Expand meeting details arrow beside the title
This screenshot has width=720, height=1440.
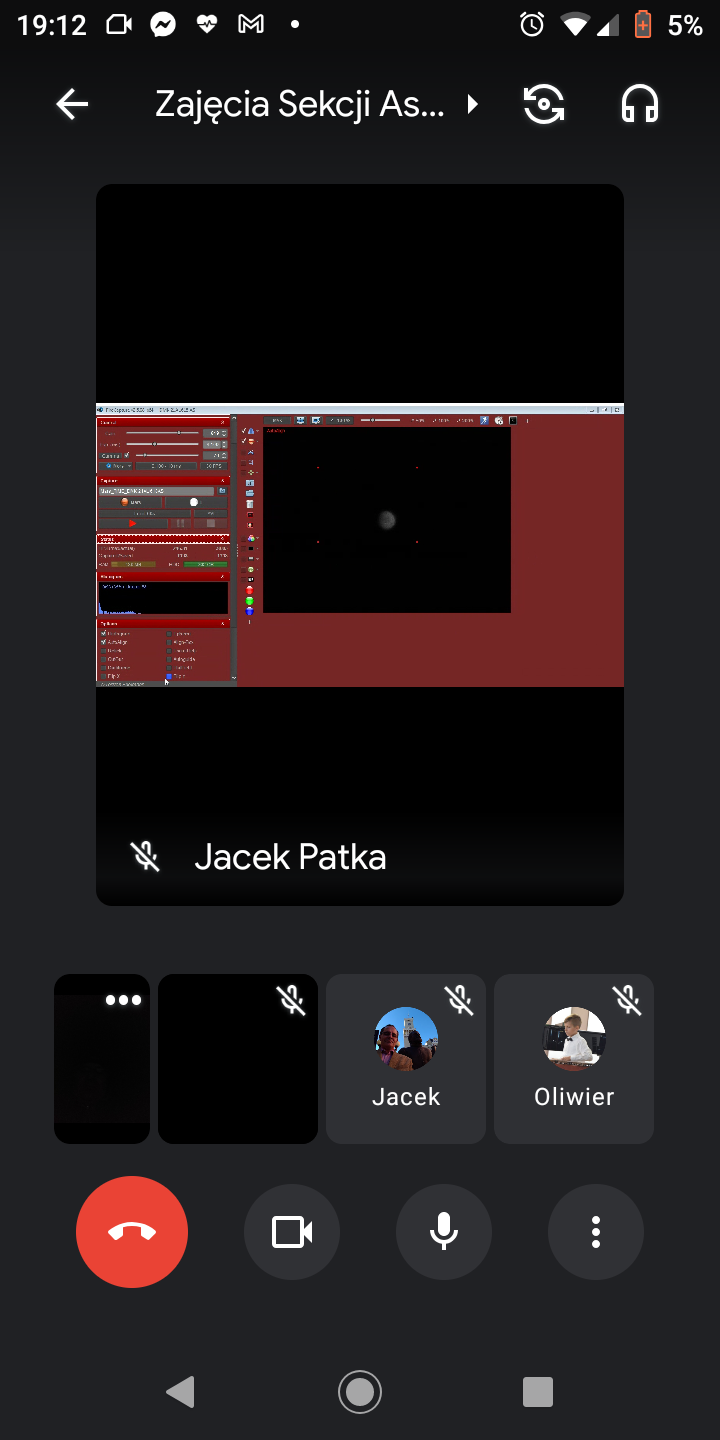tap(473, 104)
